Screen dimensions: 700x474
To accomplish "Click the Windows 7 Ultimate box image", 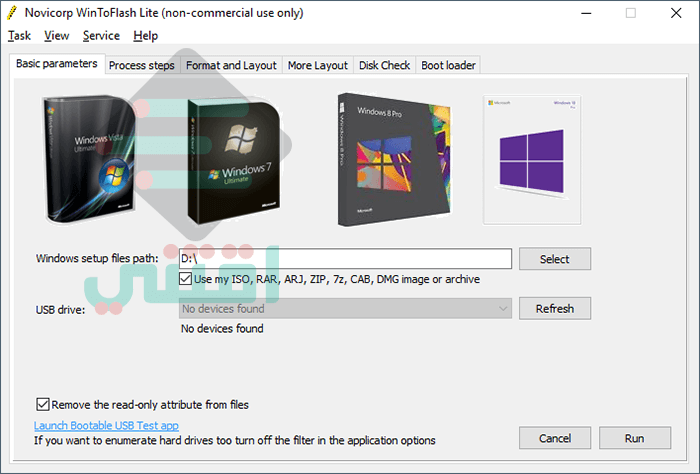I will 234,162.
